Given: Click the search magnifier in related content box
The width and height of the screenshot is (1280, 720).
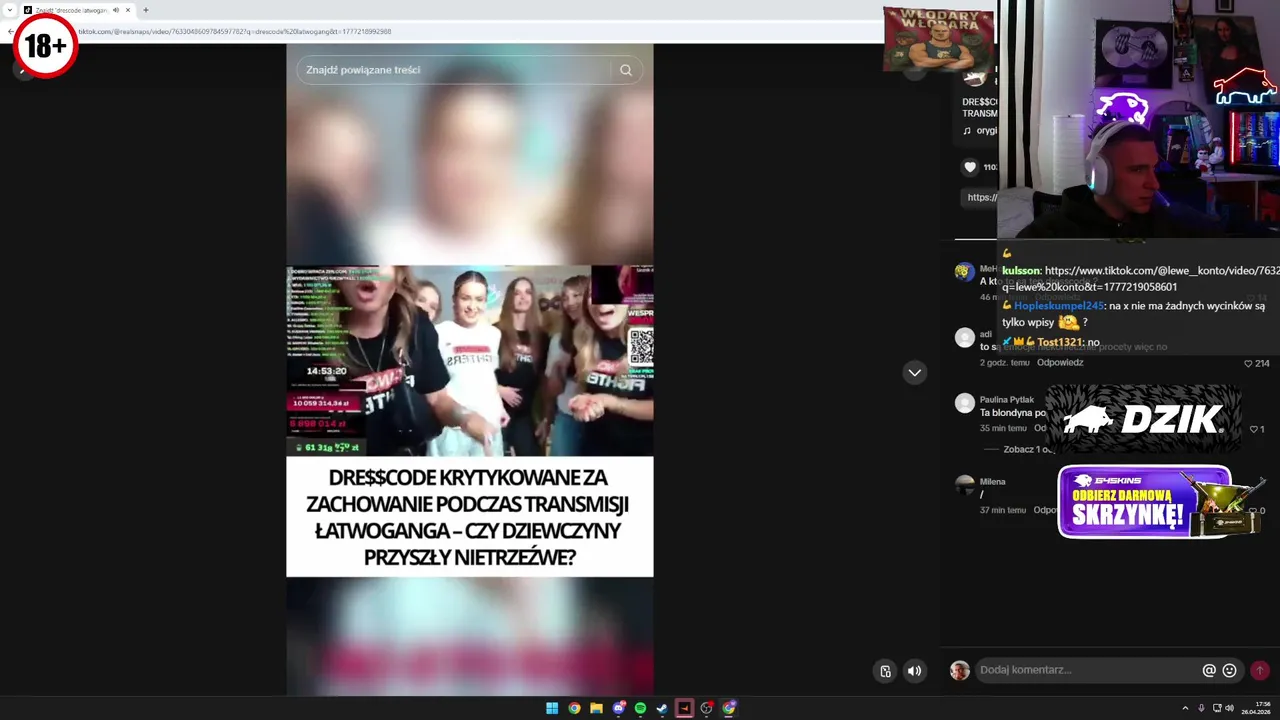Looking at the screenshot, I should click(625, 70).
